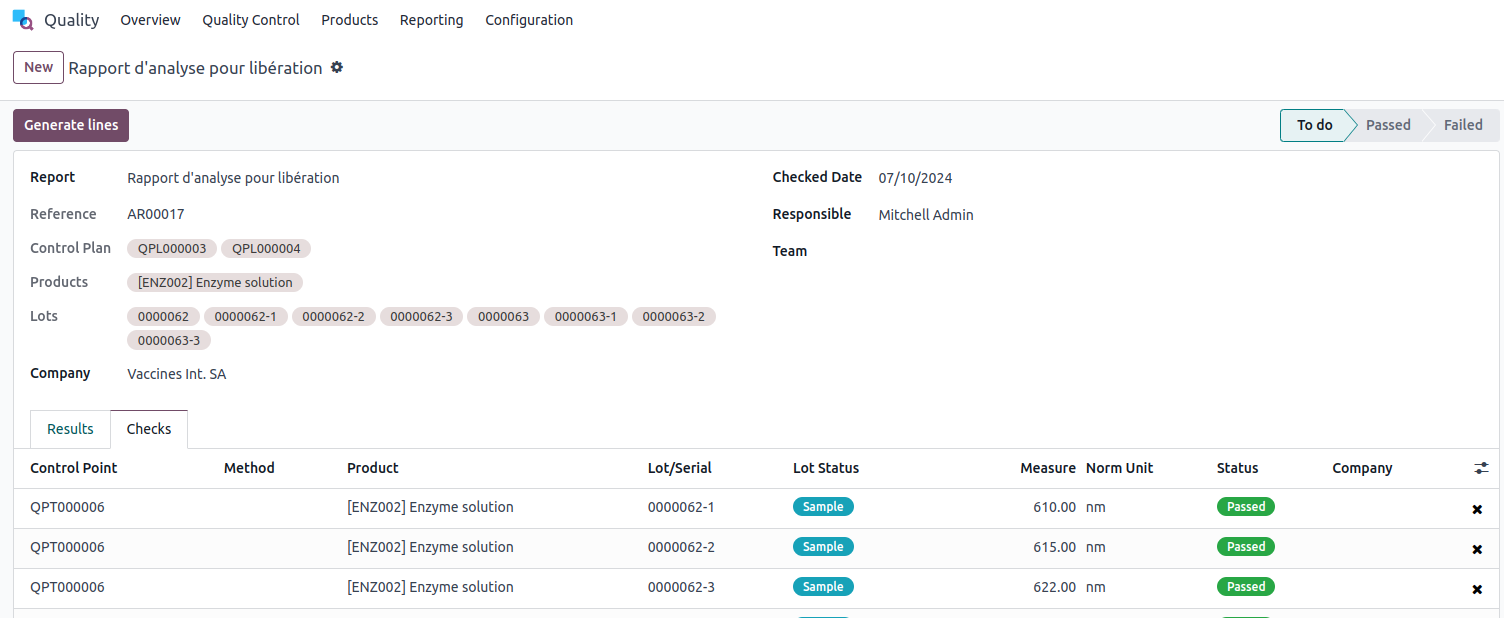Screen dimensions: 1504x618
Task: Open the Quality Control menu
Action: coord(250,20)
